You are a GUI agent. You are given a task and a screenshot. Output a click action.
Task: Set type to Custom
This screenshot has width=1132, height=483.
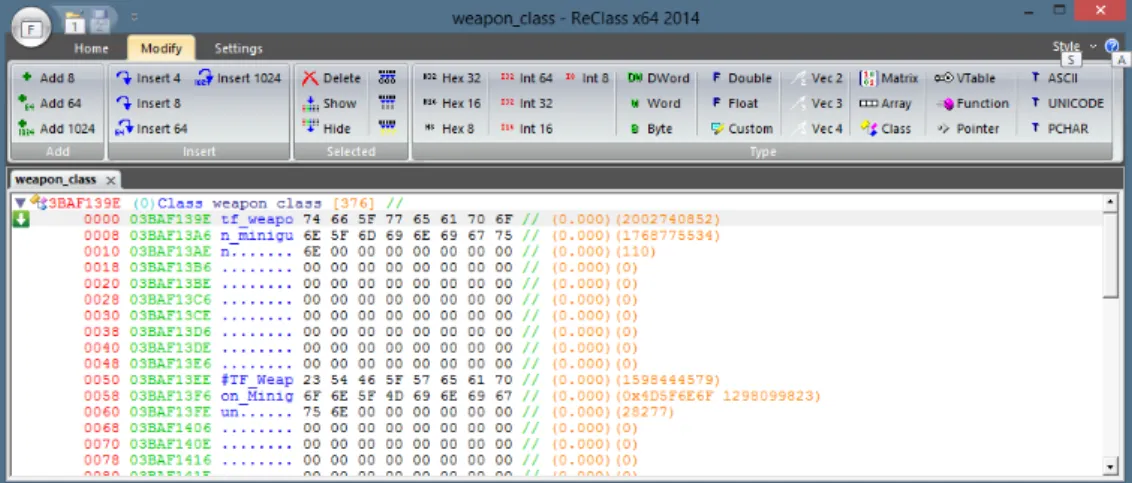tap(741, 129)
